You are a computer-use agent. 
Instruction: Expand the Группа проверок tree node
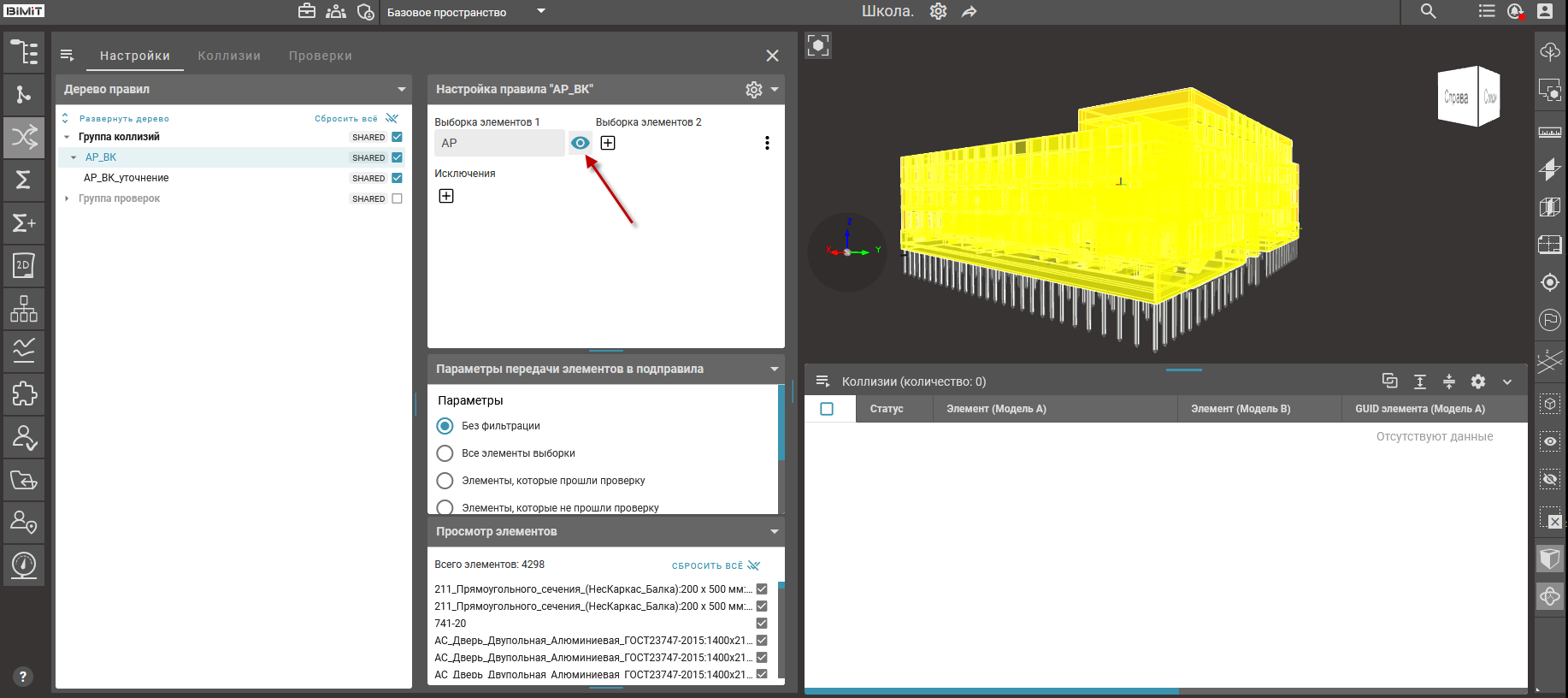[x=67, y=198]
